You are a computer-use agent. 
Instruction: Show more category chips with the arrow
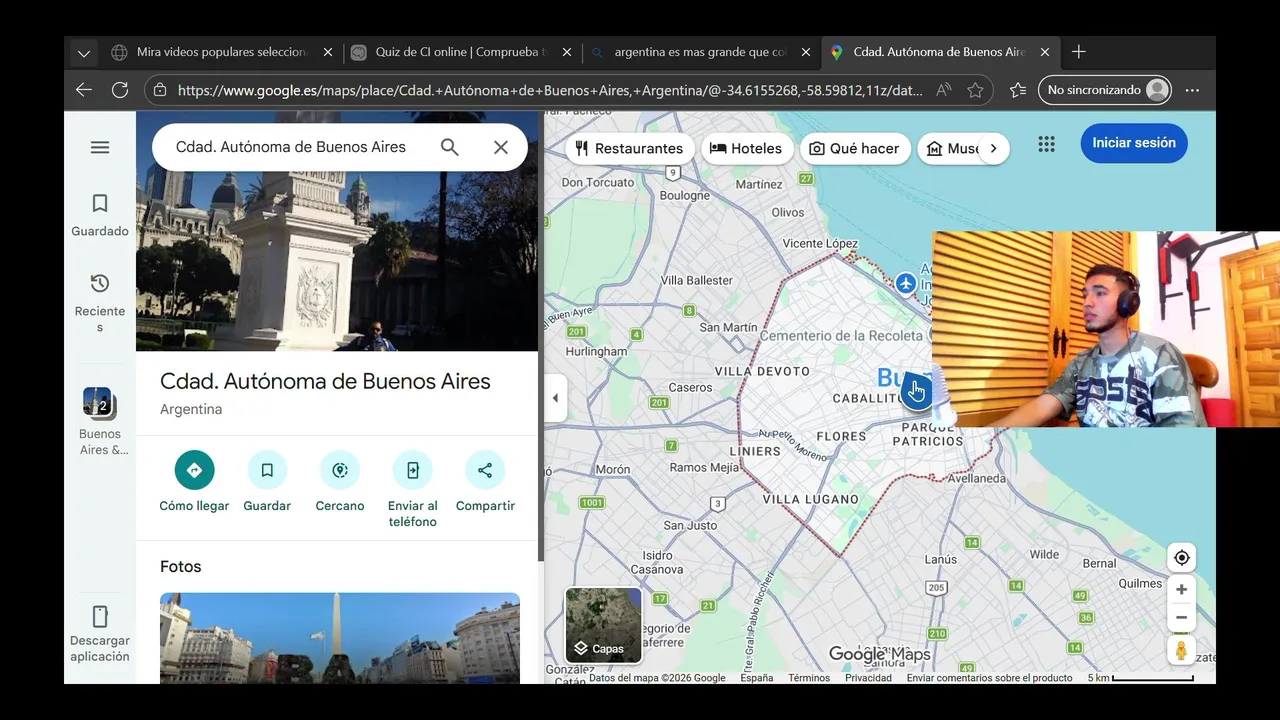pos(993,148)
